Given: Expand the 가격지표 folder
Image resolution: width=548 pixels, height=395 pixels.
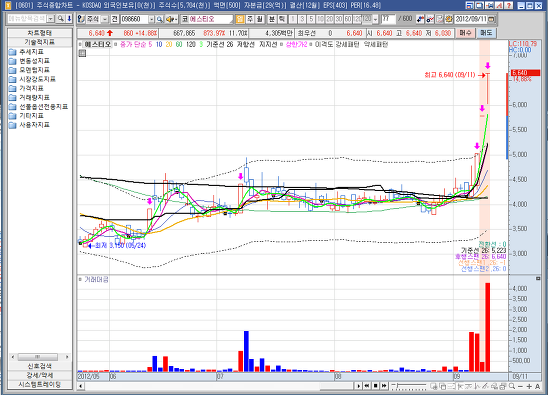Looking at the screenshot, I should click(x=27, y=88).
